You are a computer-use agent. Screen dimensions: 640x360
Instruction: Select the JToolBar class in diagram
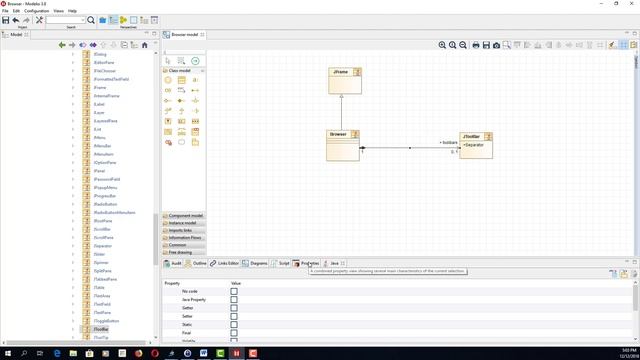pyautogui.click(x=476, y=145)
